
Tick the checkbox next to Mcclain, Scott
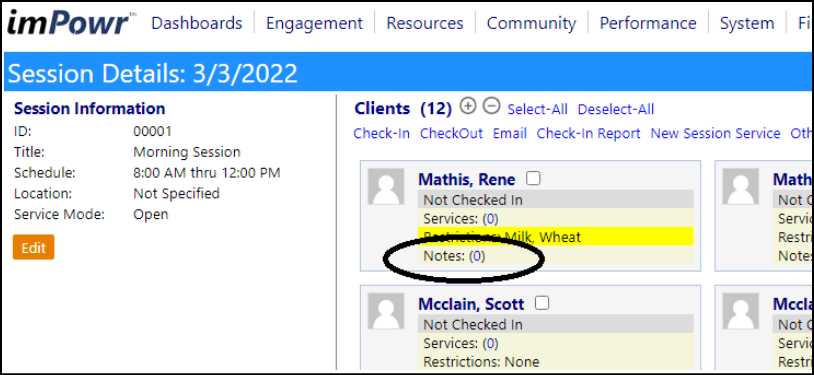point(541,303)
